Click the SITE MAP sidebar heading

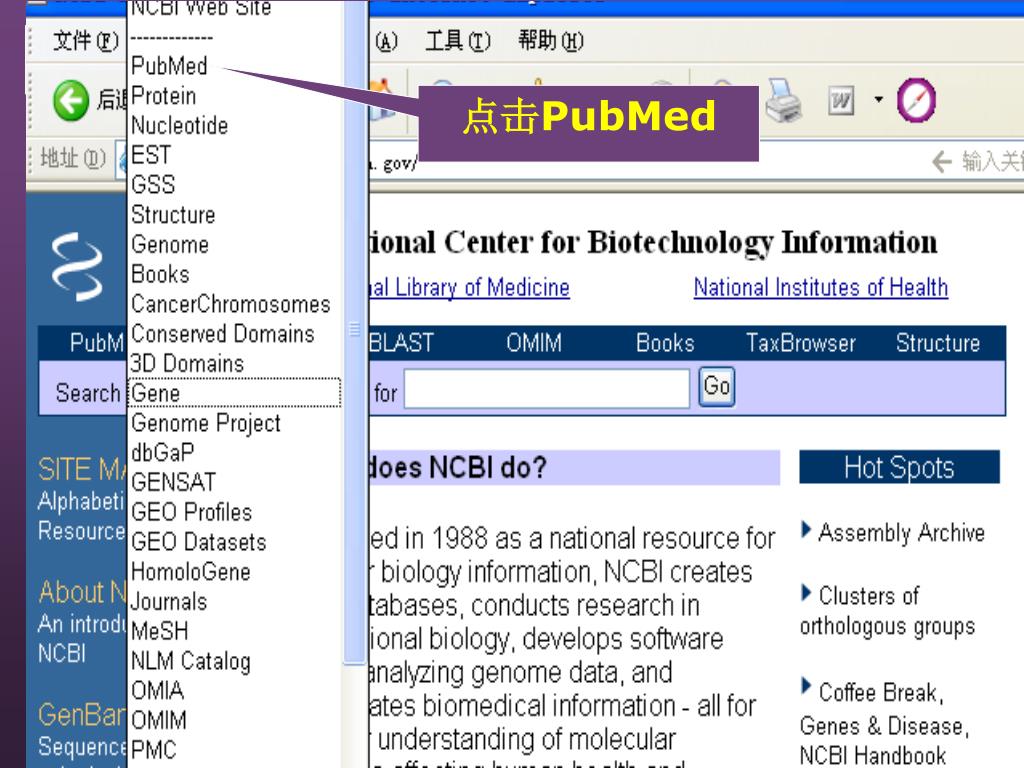click(82, 470)
